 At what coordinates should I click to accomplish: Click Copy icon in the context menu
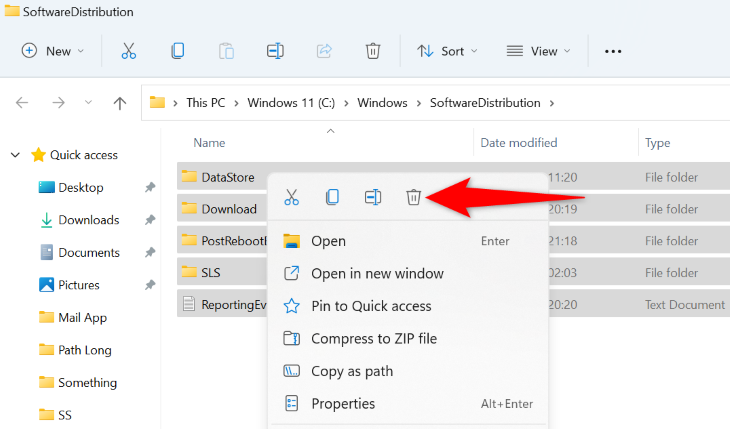[x=332, y=197]
